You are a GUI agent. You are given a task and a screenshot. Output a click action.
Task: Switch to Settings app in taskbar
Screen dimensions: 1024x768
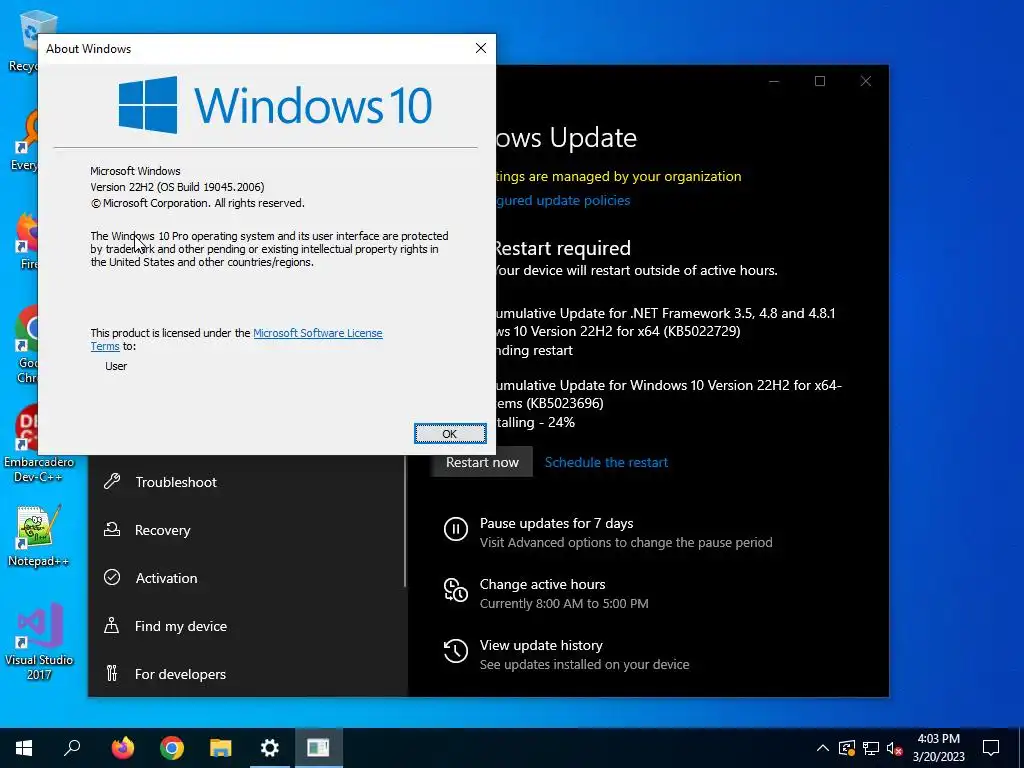point(270,747)
